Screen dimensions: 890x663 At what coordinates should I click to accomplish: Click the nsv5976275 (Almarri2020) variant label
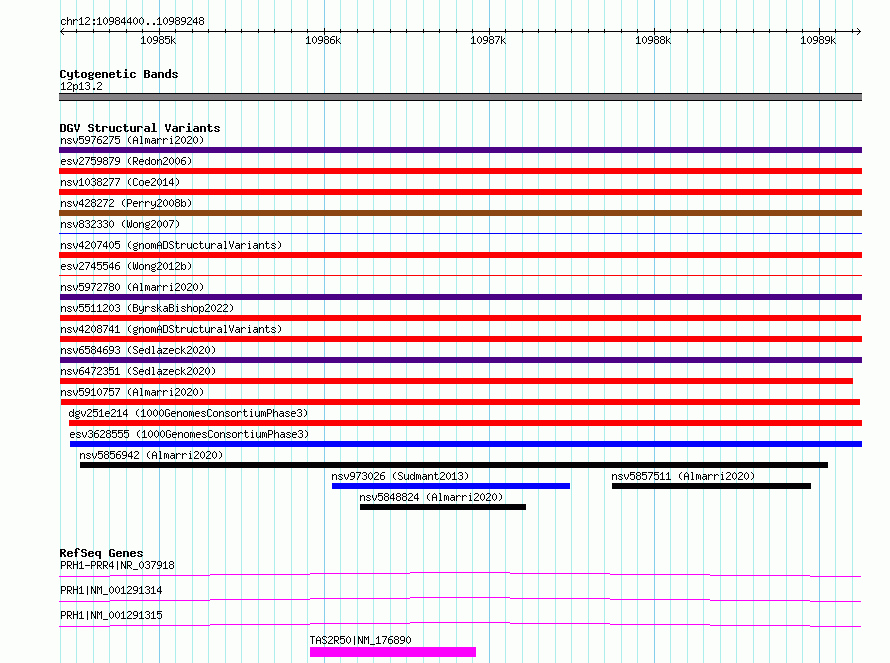pos(132,140)
